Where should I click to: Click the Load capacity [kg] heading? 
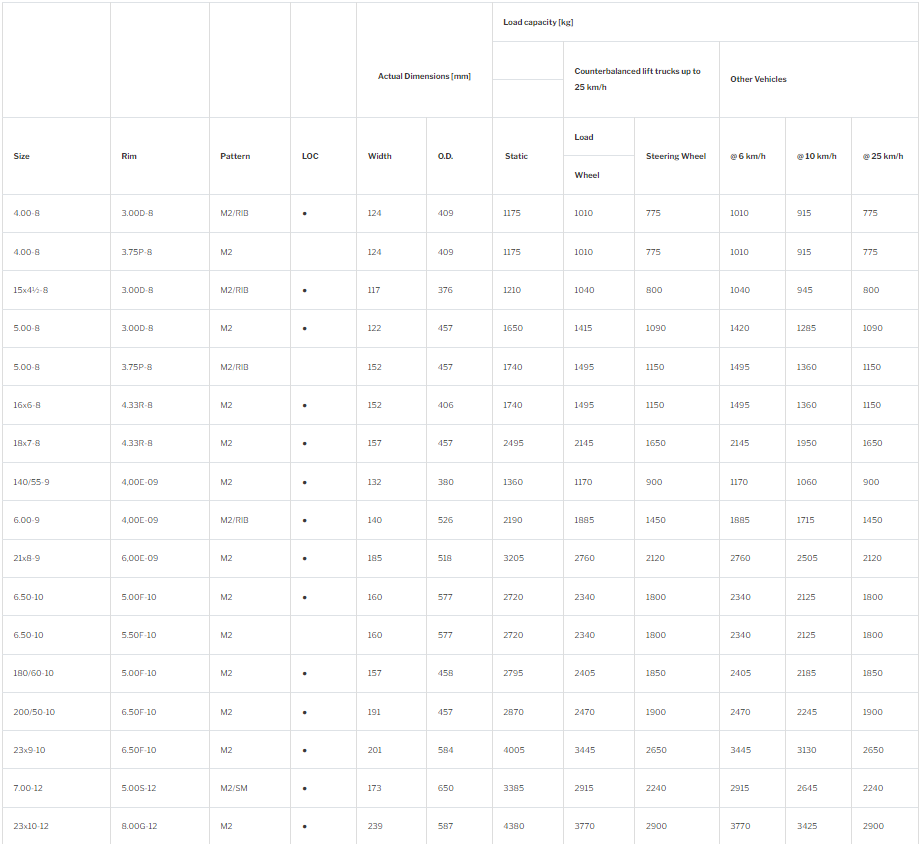(x=538, y=22)
